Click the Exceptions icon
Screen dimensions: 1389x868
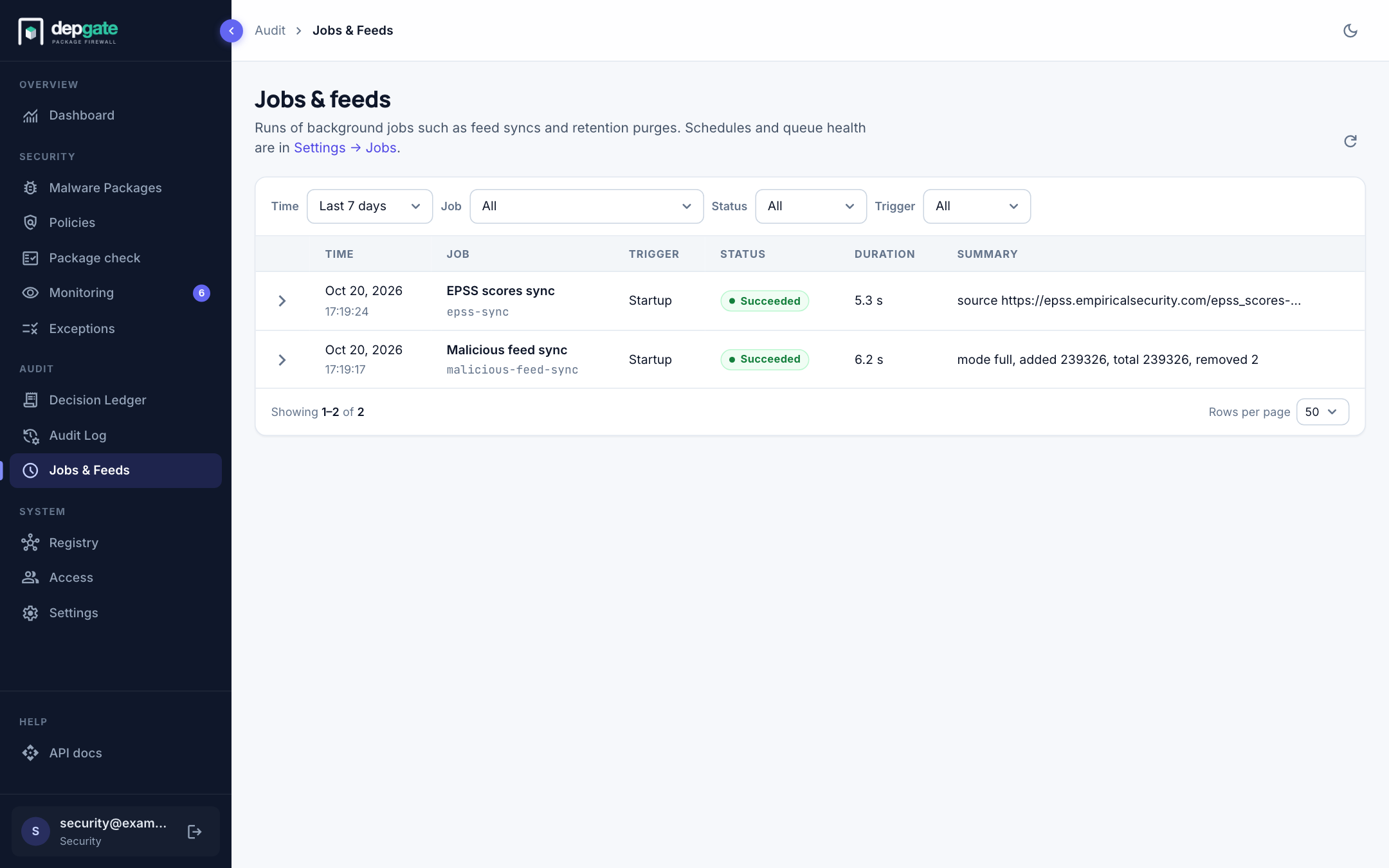click(x=30, y=329)
